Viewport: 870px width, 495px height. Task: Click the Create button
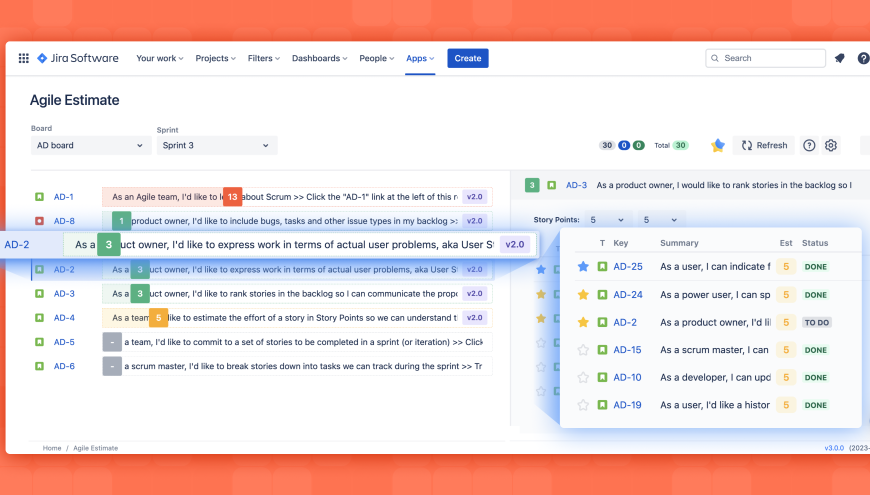468,58
